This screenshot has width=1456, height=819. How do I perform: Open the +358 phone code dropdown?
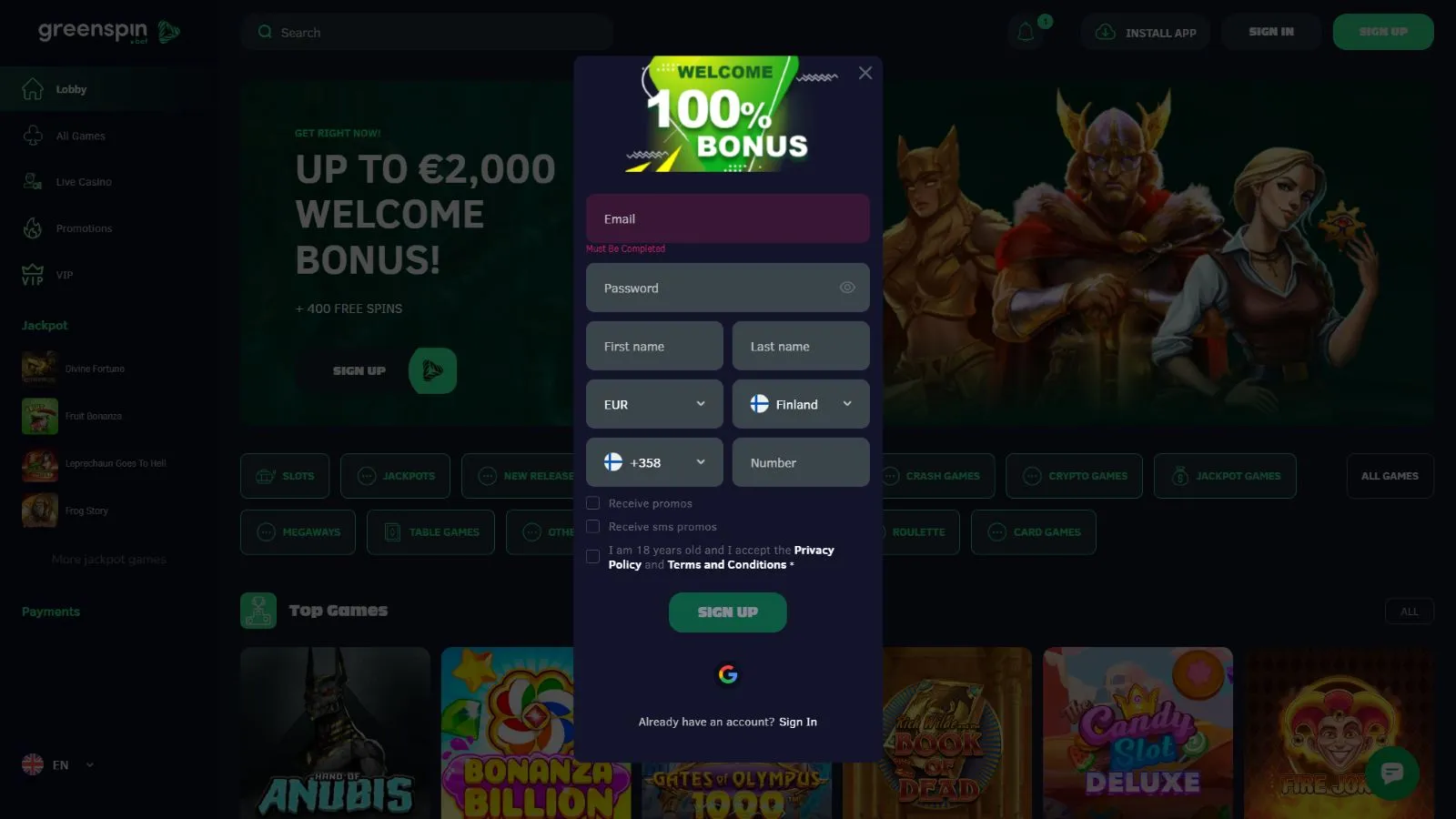point(654,462)
